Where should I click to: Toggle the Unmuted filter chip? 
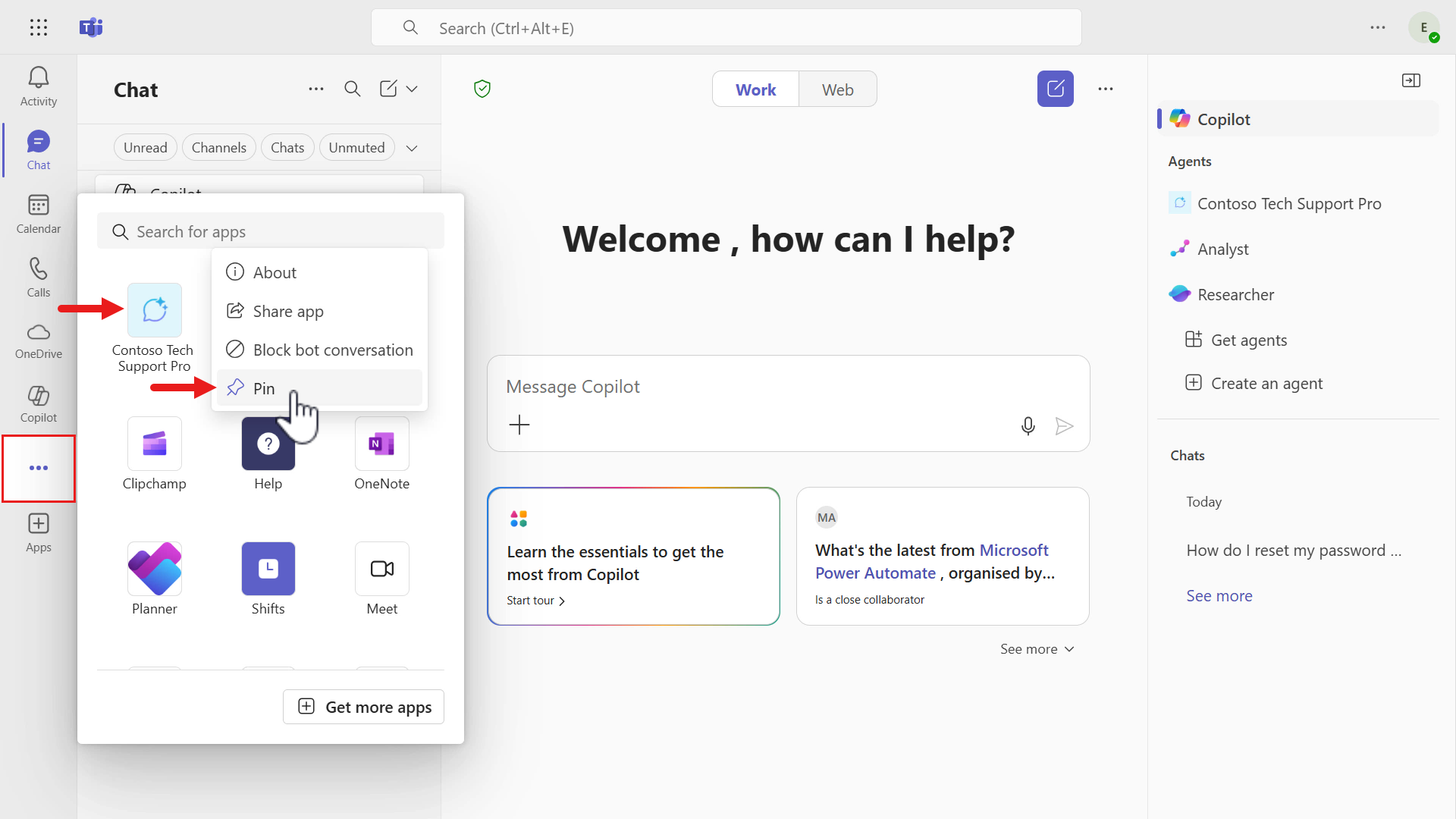pyautogui.click(x=356, y=148)
